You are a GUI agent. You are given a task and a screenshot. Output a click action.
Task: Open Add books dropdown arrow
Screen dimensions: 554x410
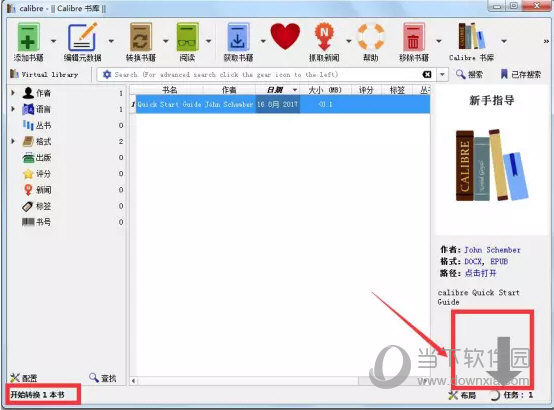point(53,41)
